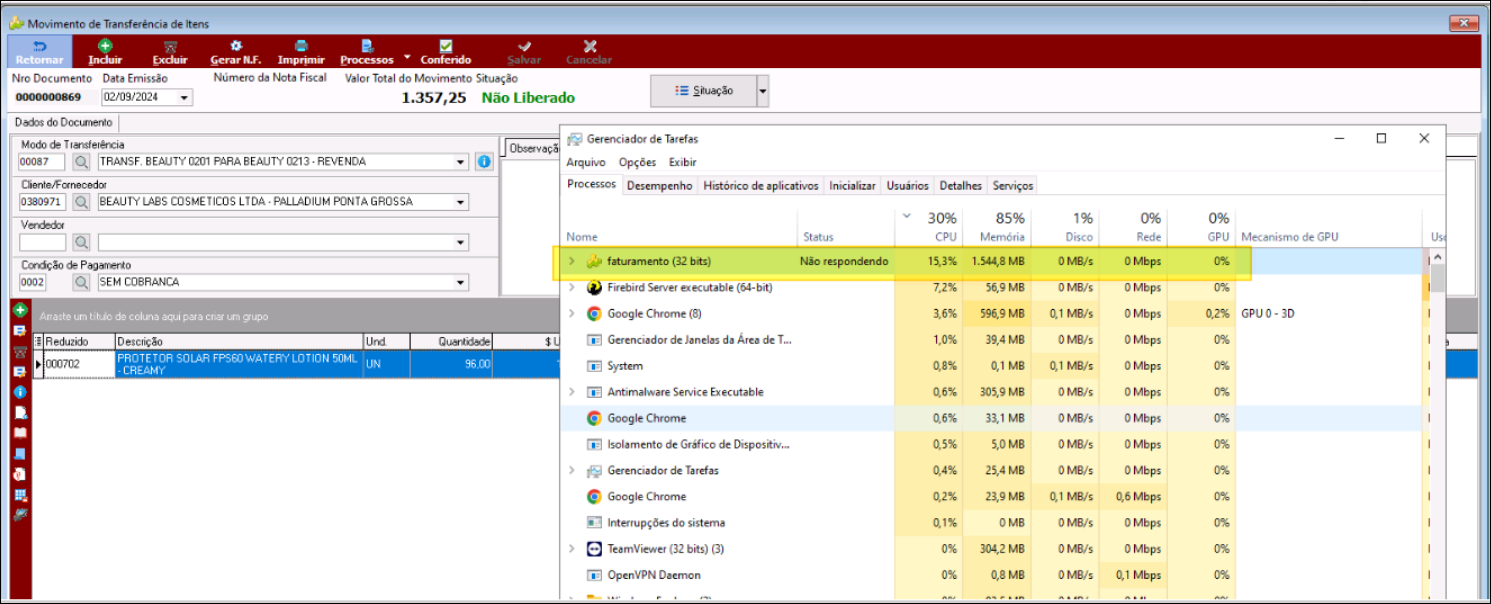Click the Retornar toolbar button
The height and width of the screenshot is (604, 1491).
point(40,52)
